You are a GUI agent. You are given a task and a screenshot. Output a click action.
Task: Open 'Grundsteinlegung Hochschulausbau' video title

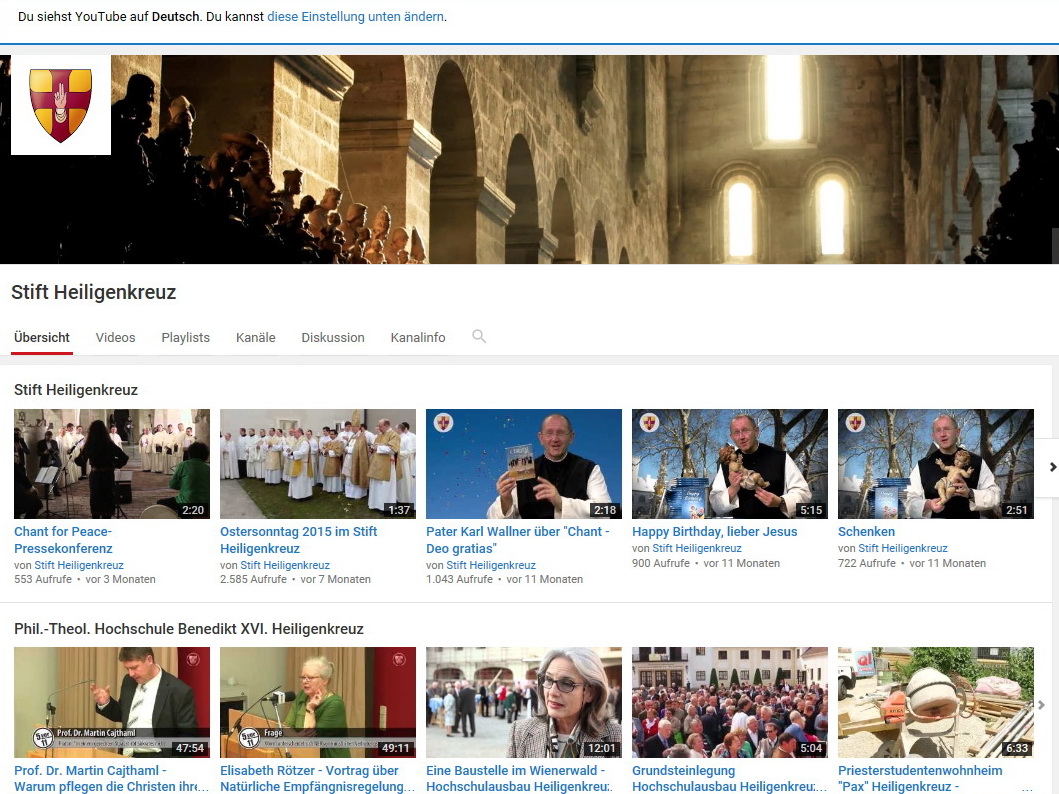[x=729, y=778]
